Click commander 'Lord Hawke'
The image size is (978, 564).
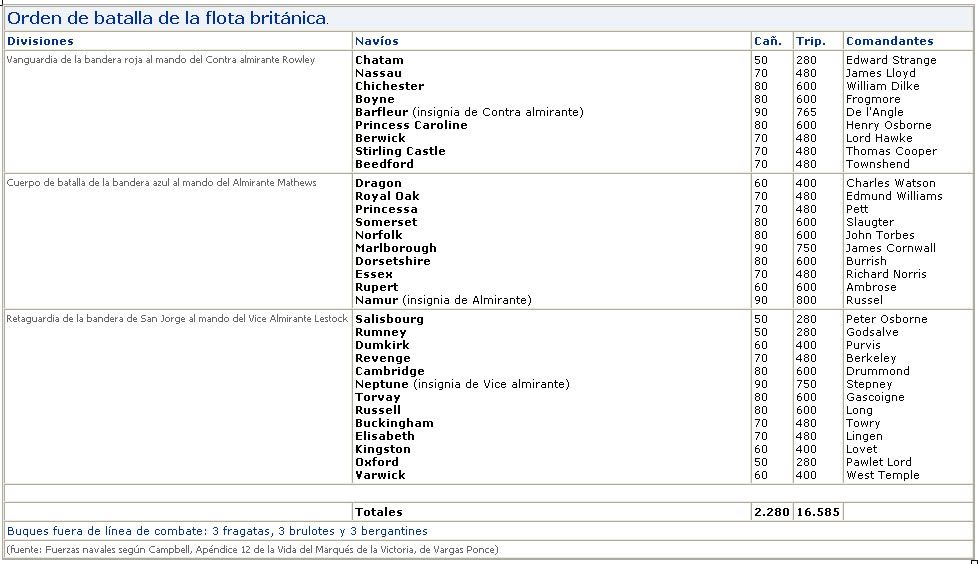pos(879,139)
